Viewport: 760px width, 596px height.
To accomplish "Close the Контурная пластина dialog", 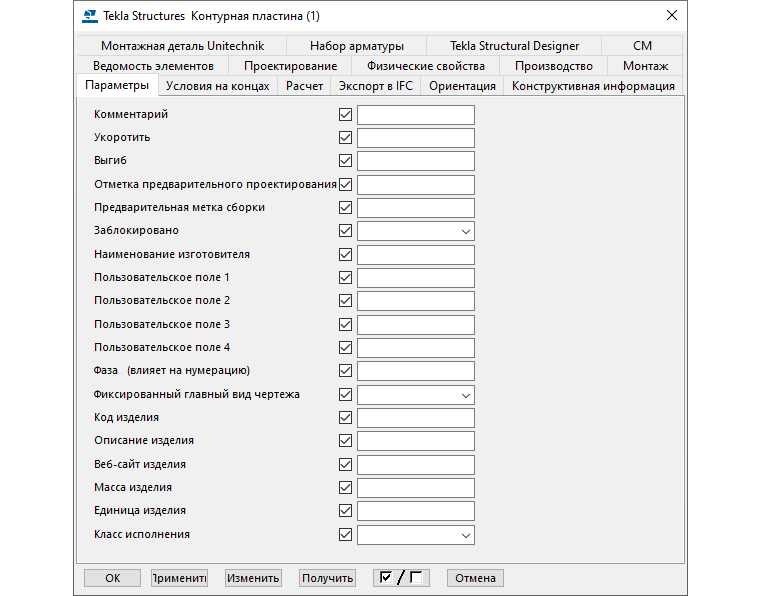I will 672,16.
